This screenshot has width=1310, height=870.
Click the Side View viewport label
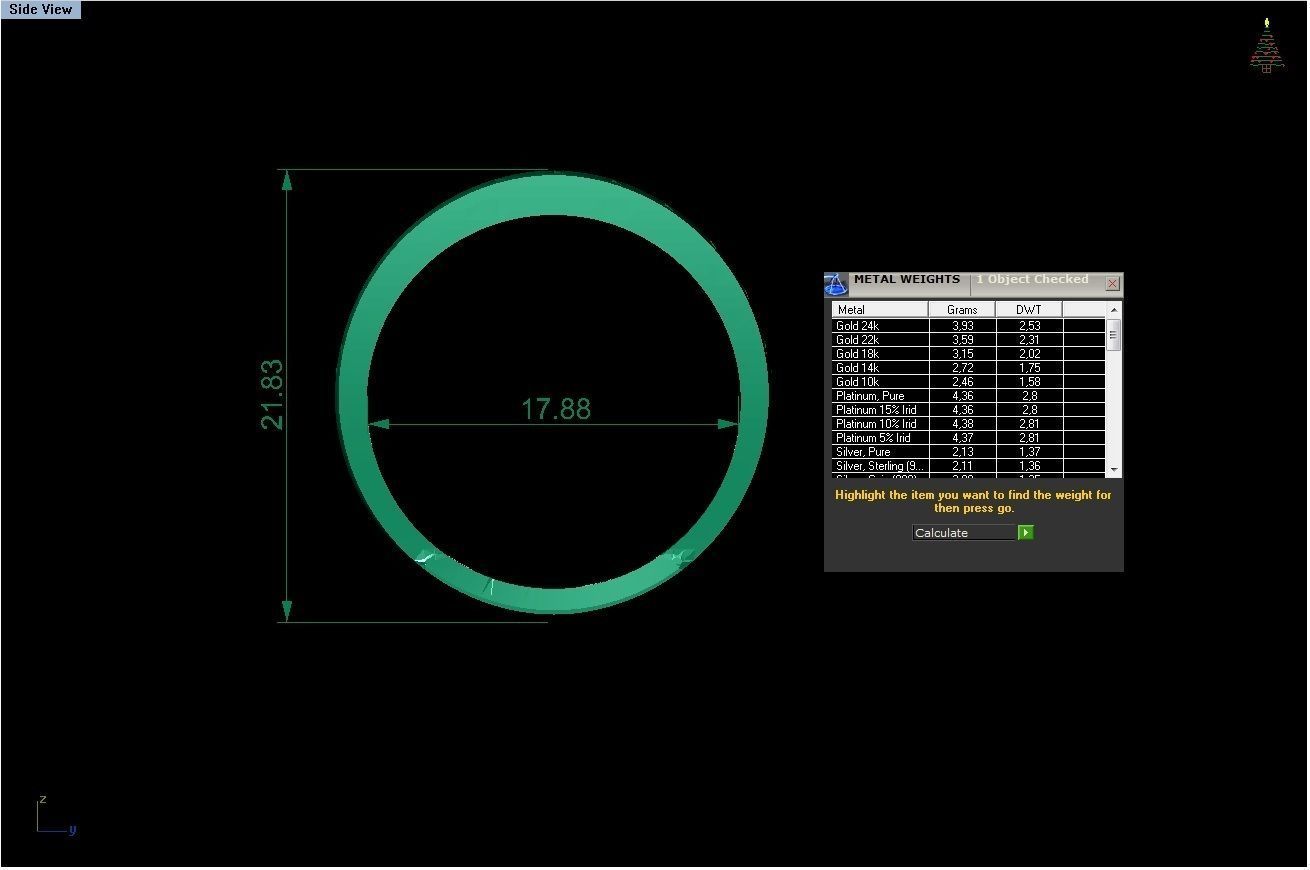[41, 9]
